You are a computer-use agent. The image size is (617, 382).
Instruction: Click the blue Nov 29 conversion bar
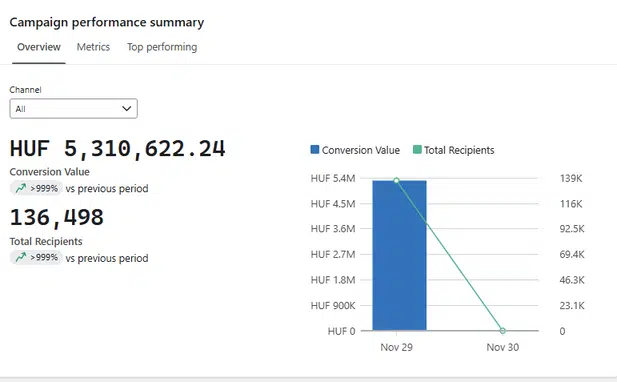pos(399,255)
